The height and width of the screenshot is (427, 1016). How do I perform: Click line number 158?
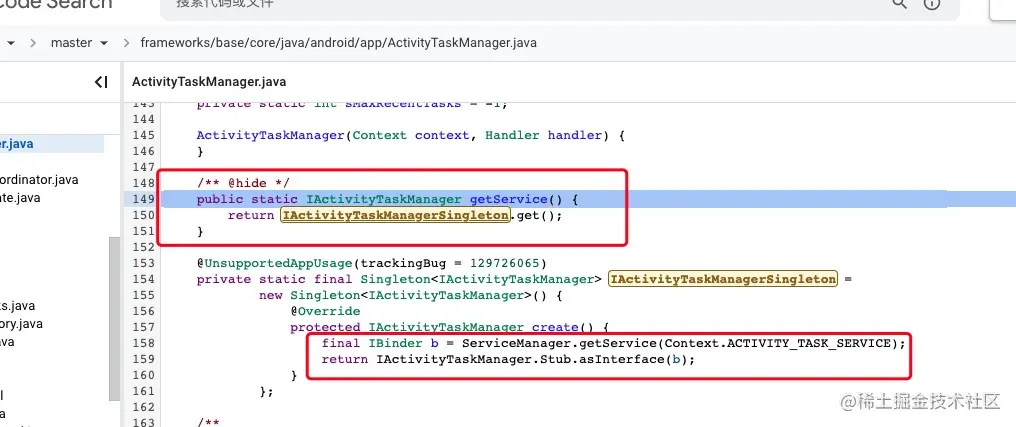[x=143, y=343]
